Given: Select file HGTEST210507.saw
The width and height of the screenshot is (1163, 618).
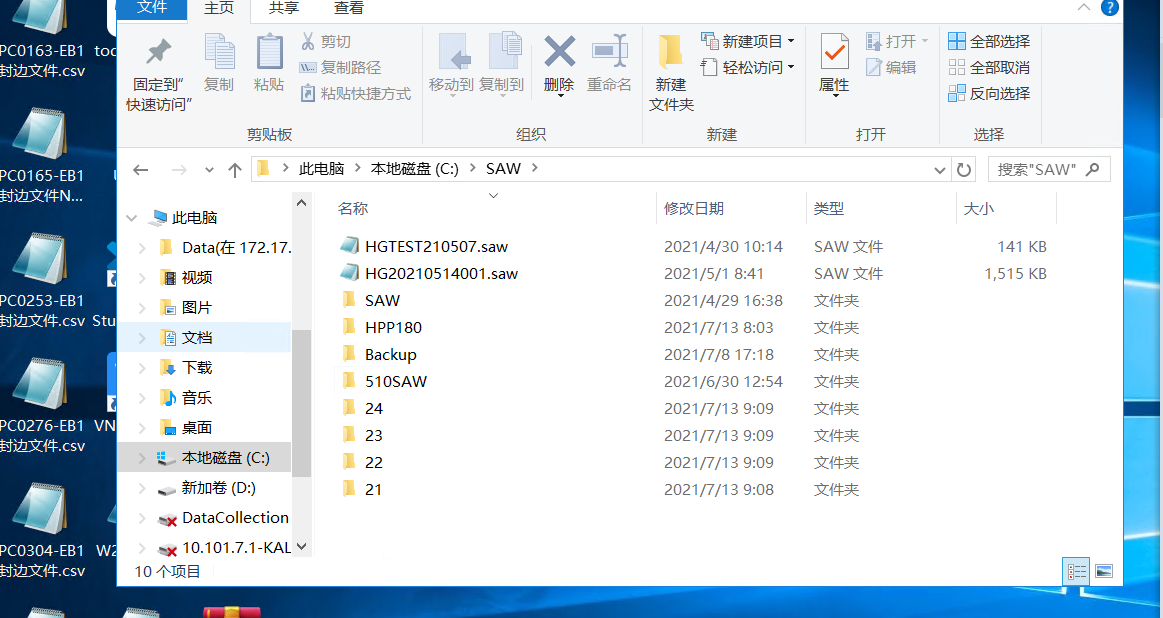Looking at the screenshot, I should tap(436, 246).
